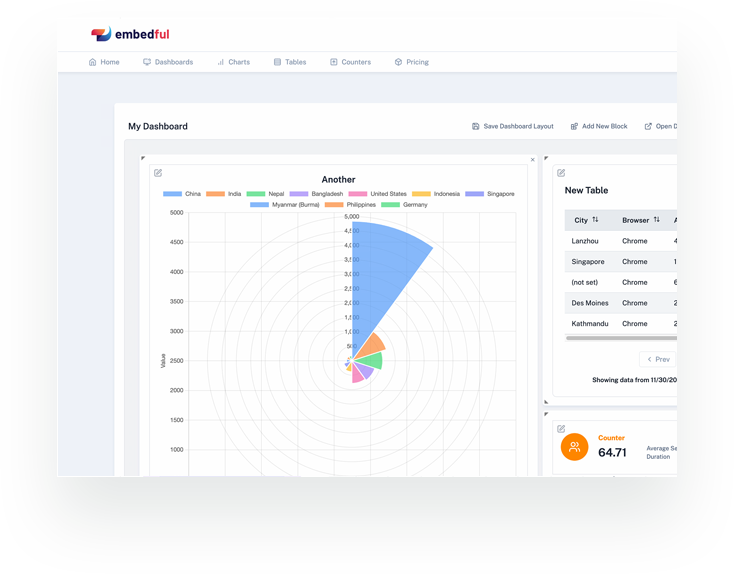The height and width of the screenshot is (574, 734).
Task: Click Add New Block button
Action: point(599,127)
